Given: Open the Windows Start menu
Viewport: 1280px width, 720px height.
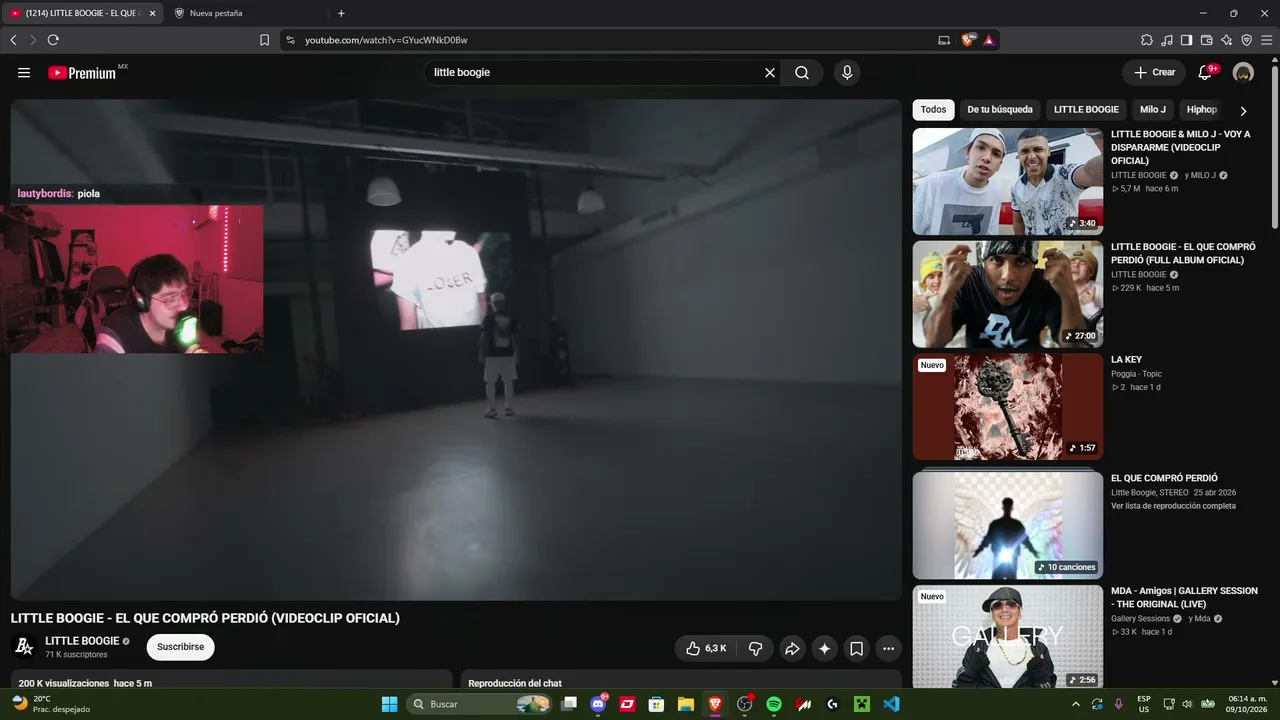Looking at the screenshot, I should 389,704.
